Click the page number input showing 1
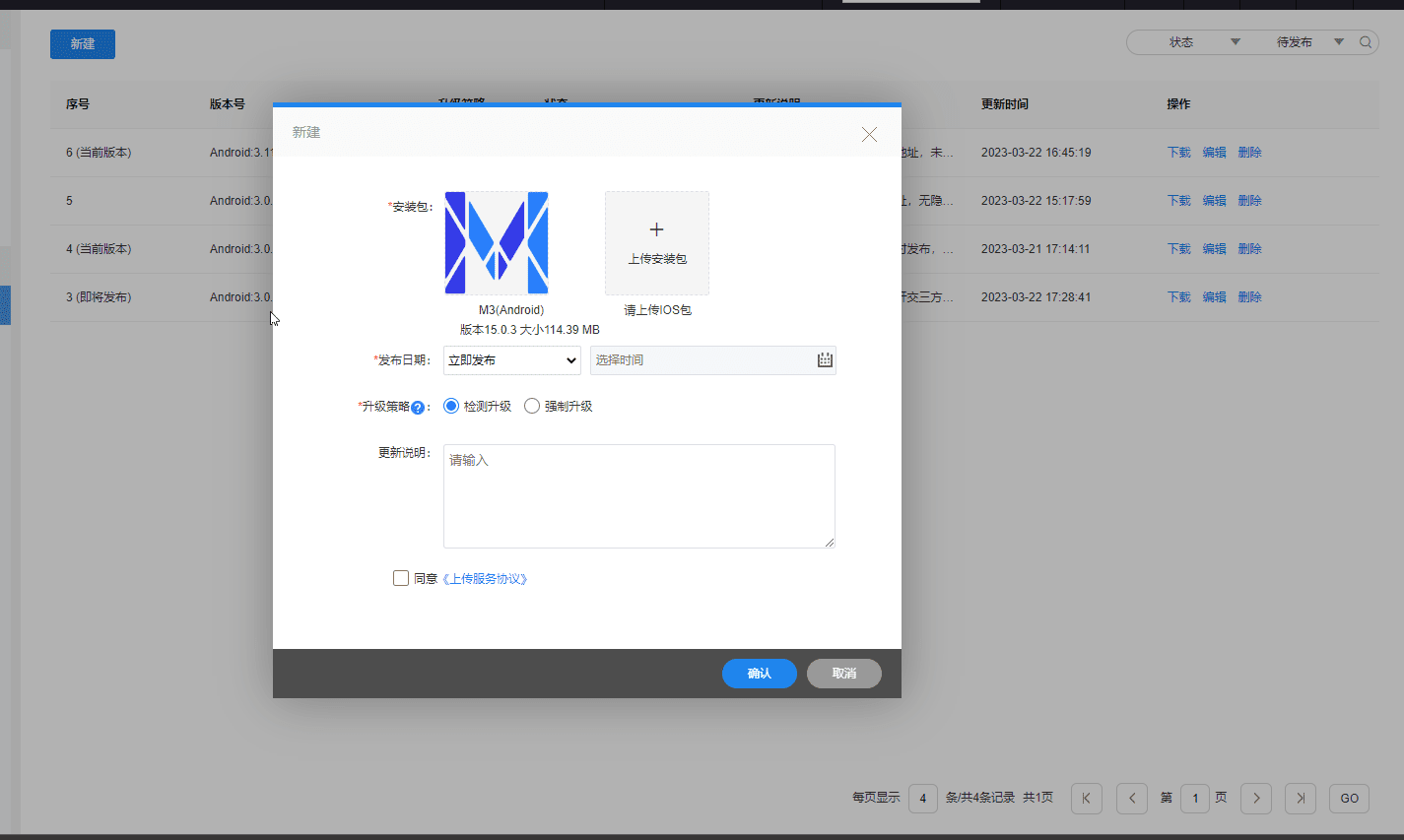This screenshot has width=1404, height=840. [x=1195, y=799]
